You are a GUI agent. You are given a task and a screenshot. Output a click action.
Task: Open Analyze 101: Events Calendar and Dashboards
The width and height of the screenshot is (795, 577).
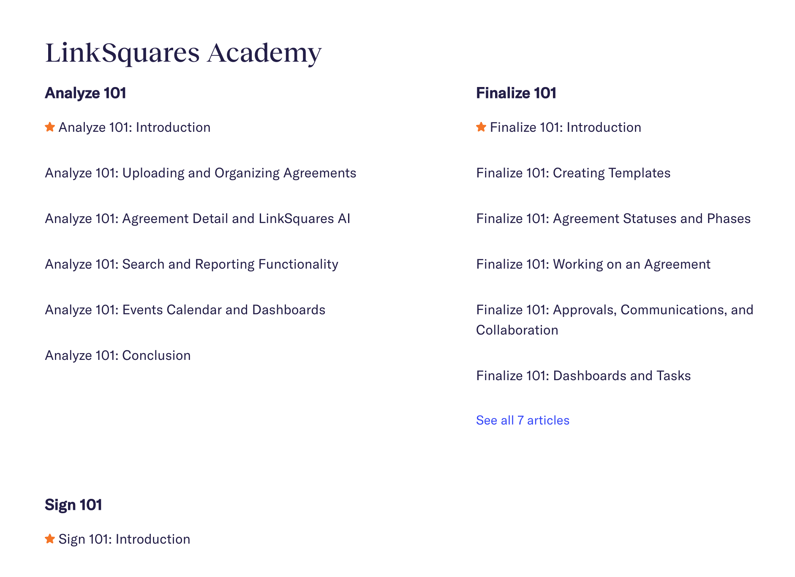tap(185, 310)
